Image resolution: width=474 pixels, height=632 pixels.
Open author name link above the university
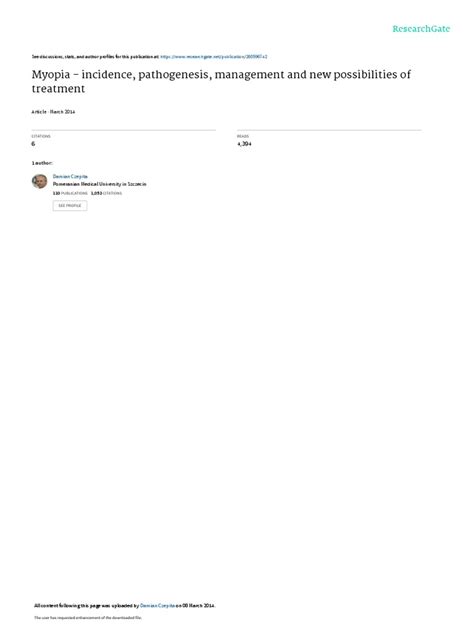click(x=70, y=177)
